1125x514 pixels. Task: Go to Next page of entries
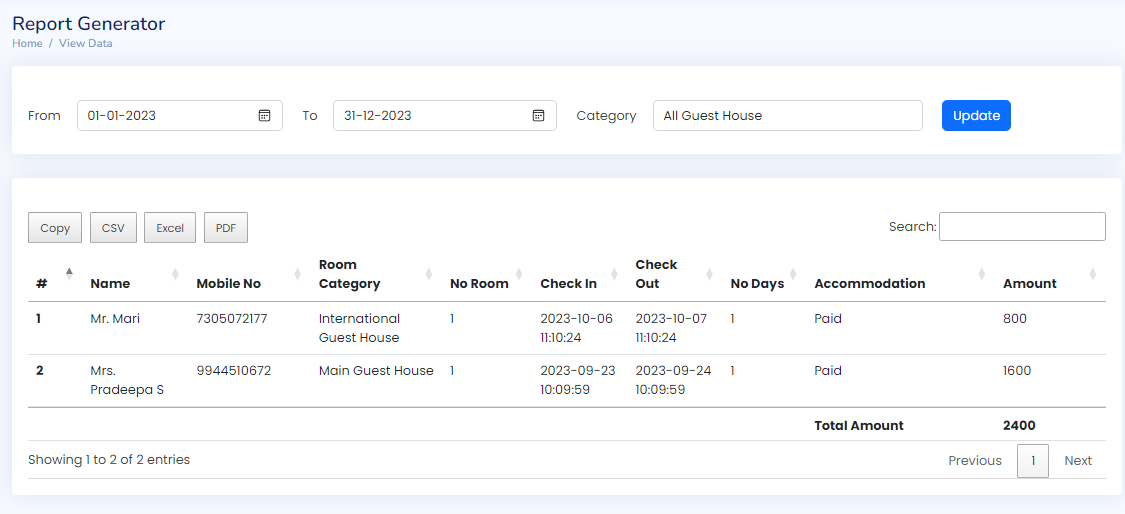[1078, 461]
